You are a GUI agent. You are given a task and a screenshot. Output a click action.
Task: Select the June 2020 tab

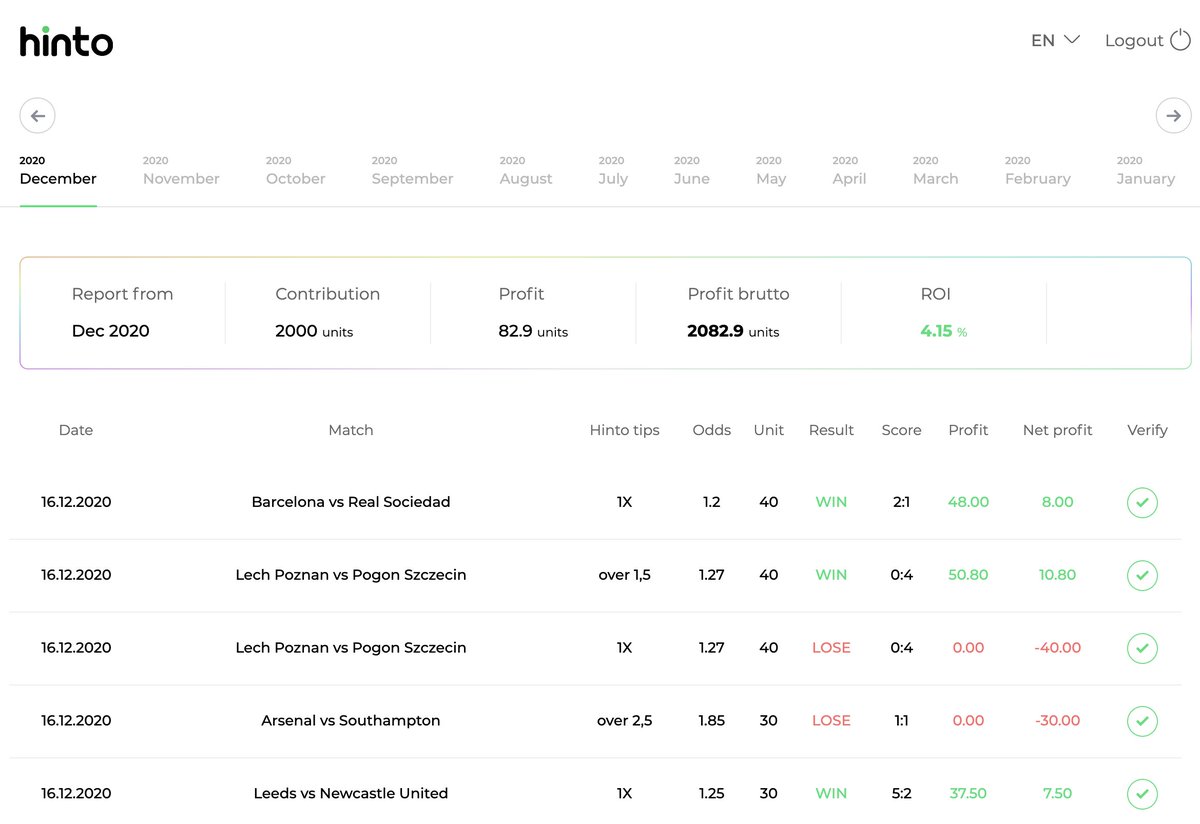tap(691, 171)
